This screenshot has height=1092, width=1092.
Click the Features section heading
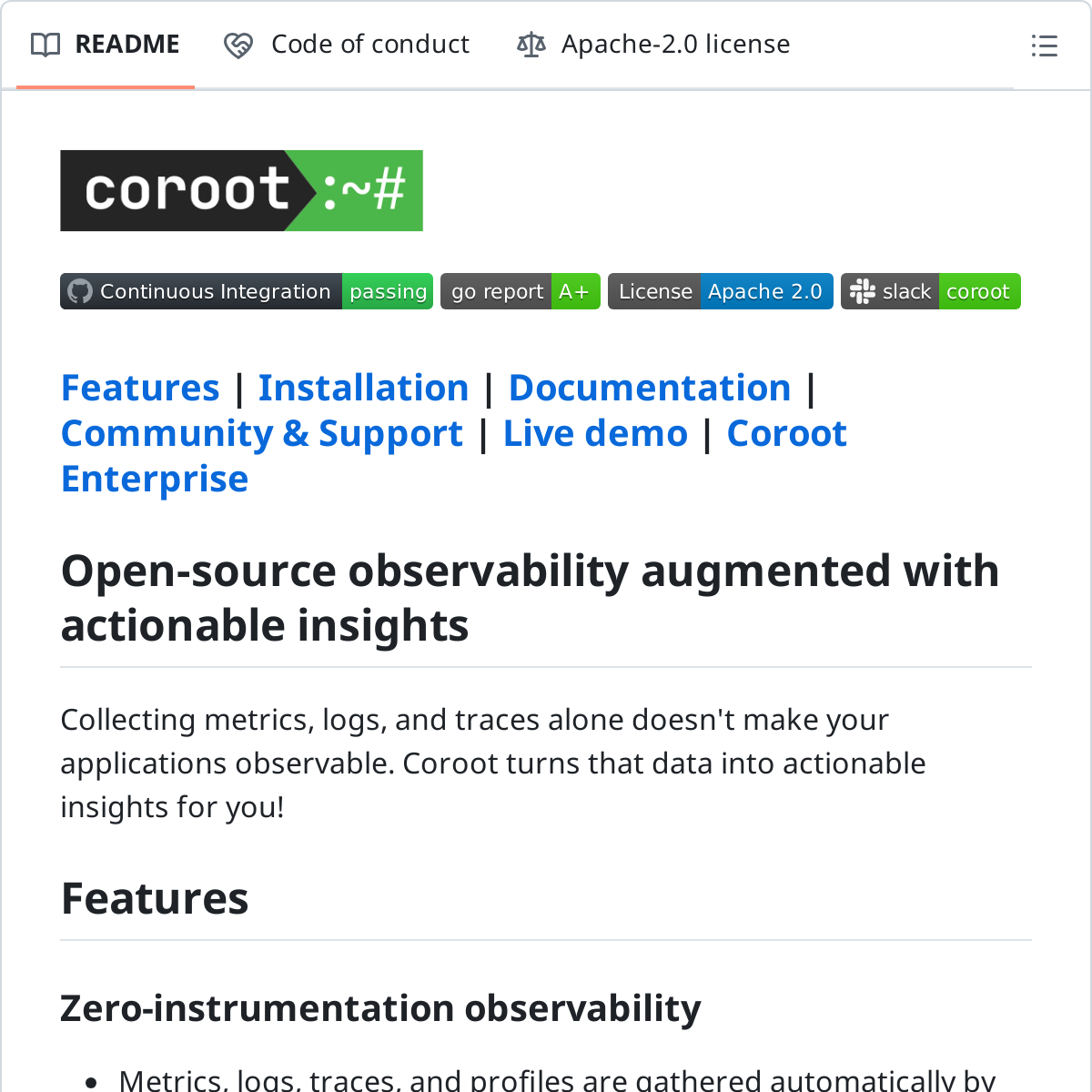pos(155,899)
